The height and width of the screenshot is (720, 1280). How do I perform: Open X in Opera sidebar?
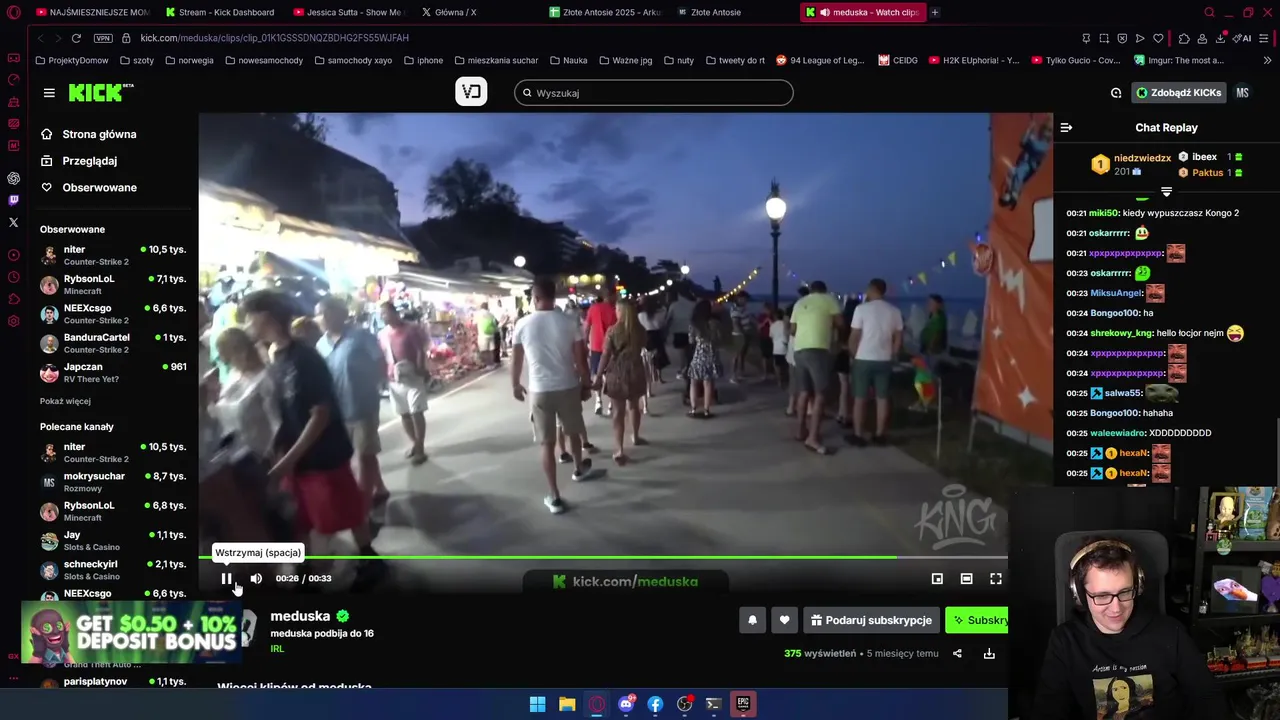[14, 222]
